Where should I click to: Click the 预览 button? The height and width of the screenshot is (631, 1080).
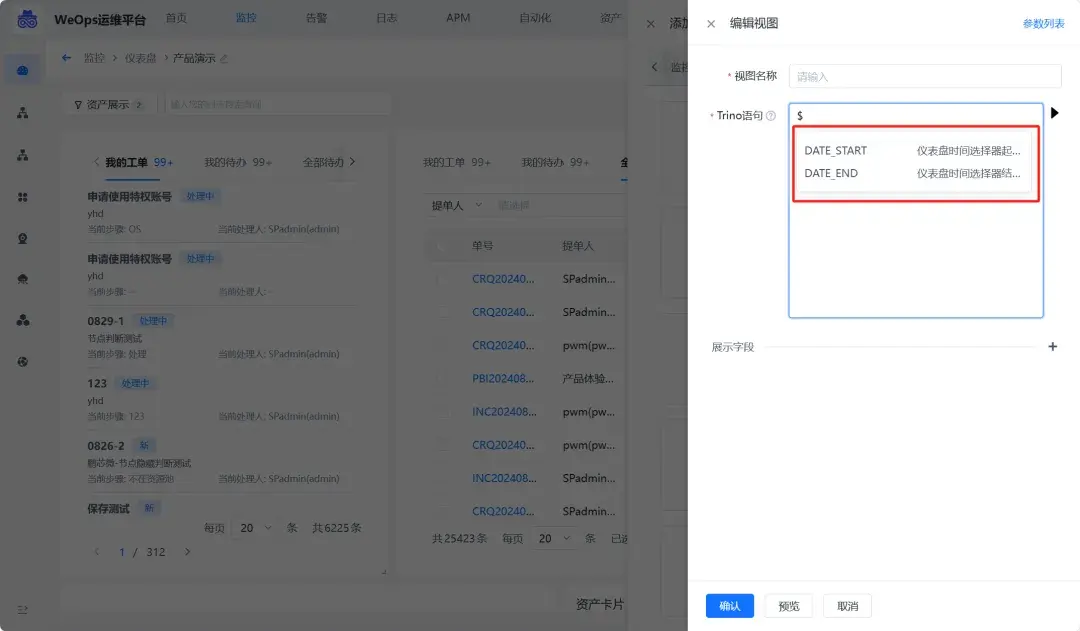tap(789, 606)
